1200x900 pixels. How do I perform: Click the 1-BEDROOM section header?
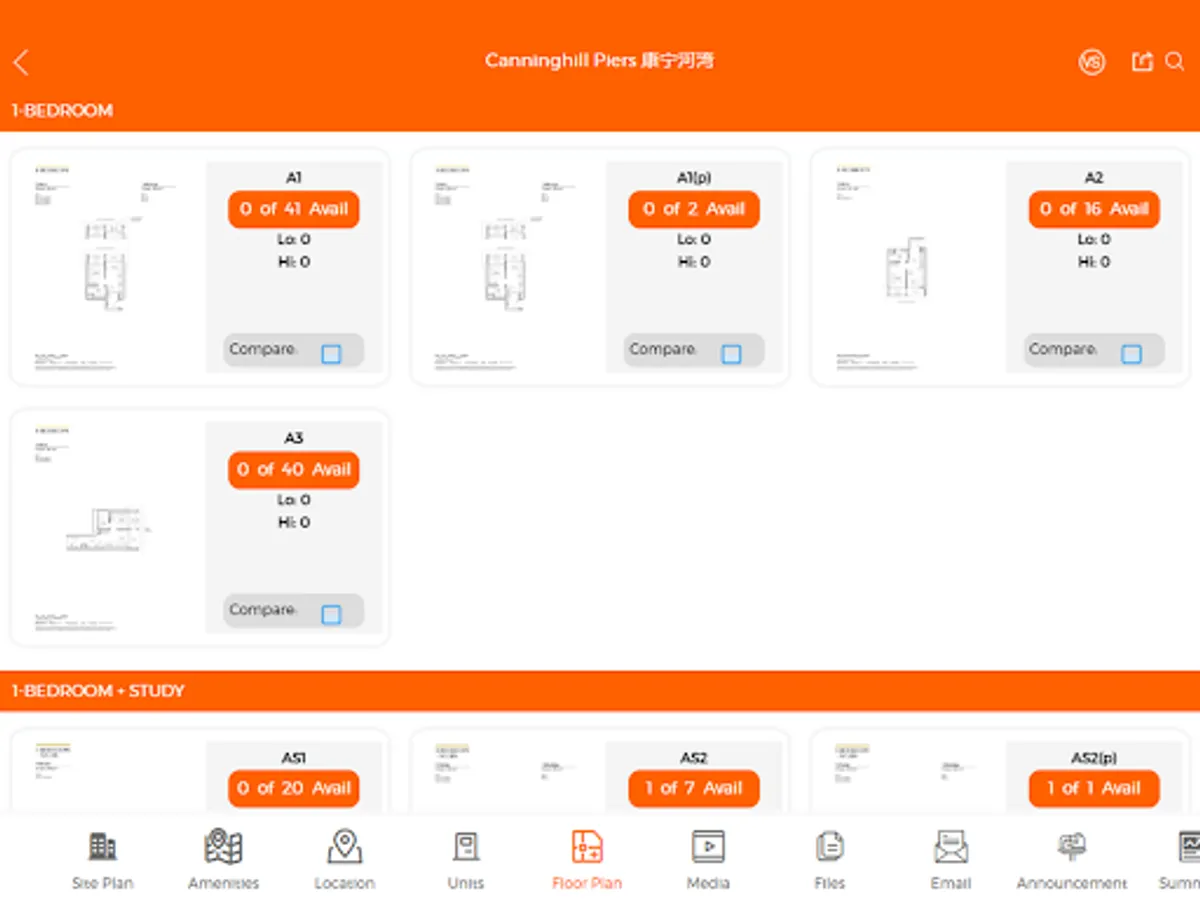coord(600,111)
